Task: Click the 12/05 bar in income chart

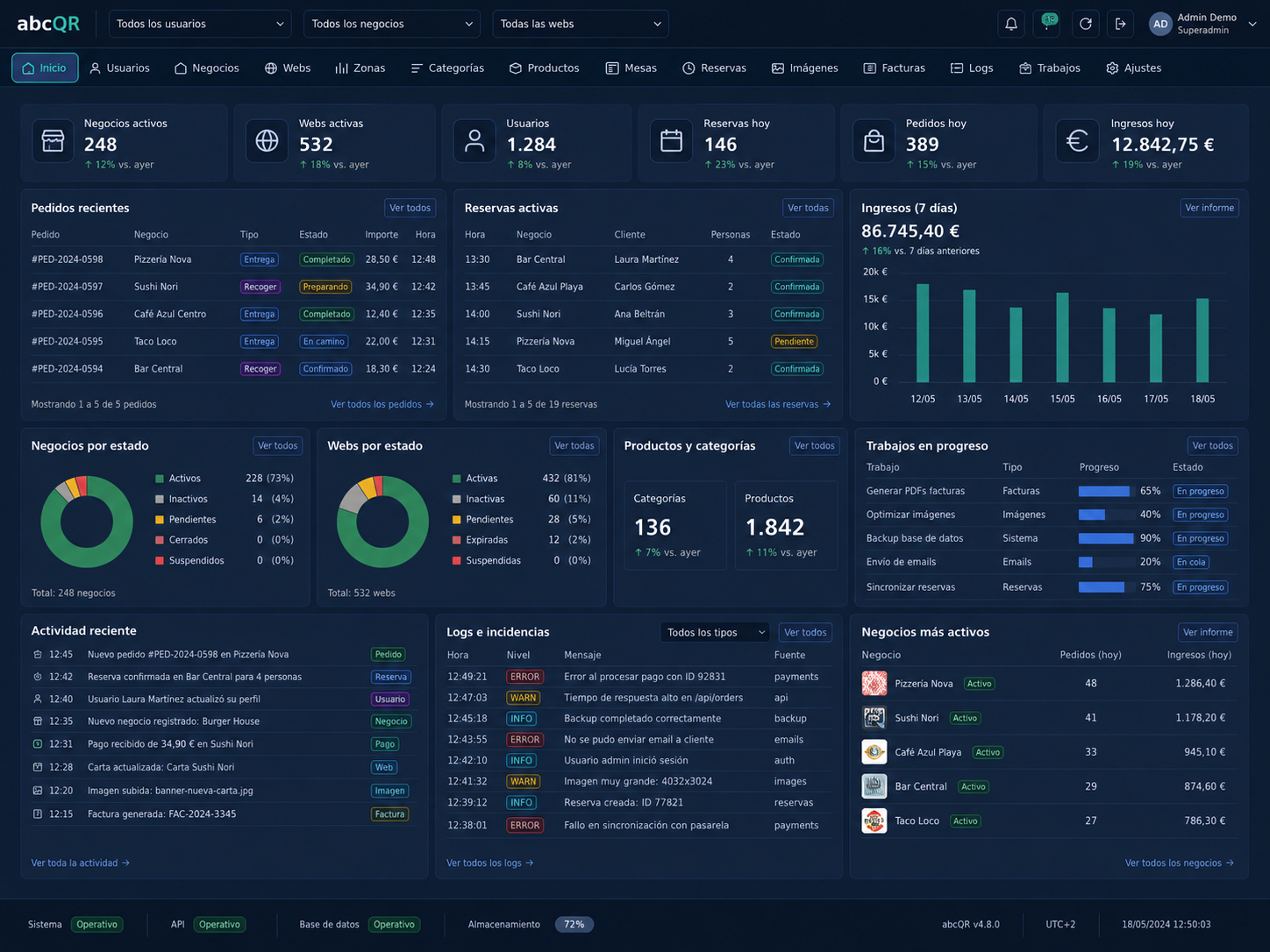Action: 923,333
